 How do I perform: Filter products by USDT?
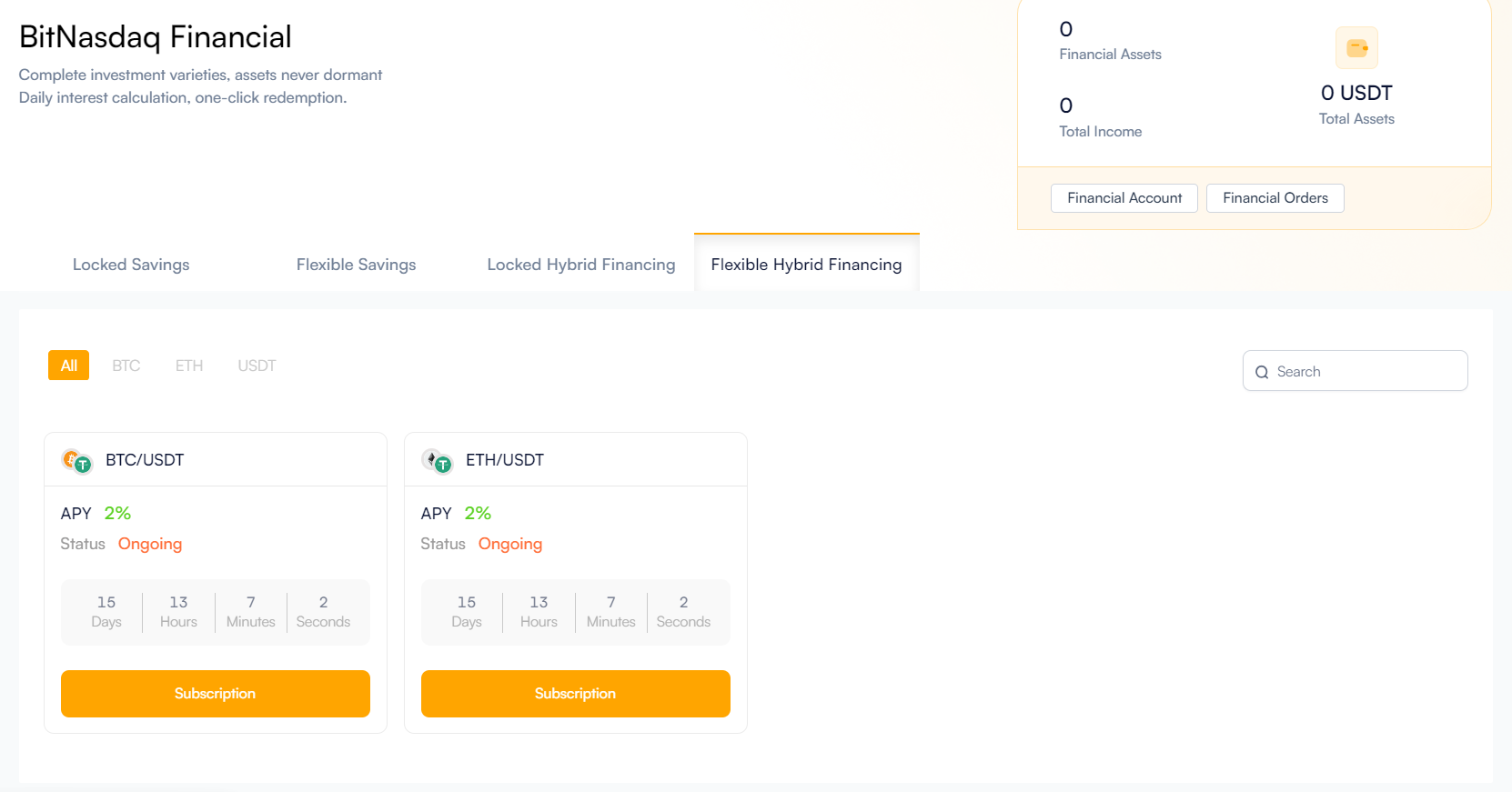(x=257, y=366)
